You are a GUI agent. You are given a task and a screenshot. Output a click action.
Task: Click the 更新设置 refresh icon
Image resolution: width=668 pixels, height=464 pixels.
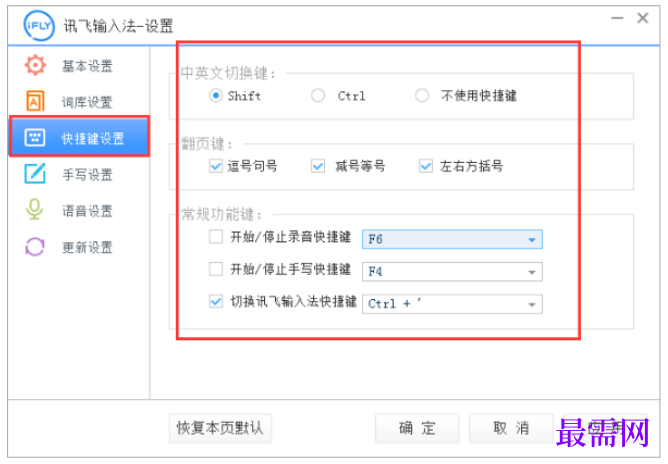35,246
